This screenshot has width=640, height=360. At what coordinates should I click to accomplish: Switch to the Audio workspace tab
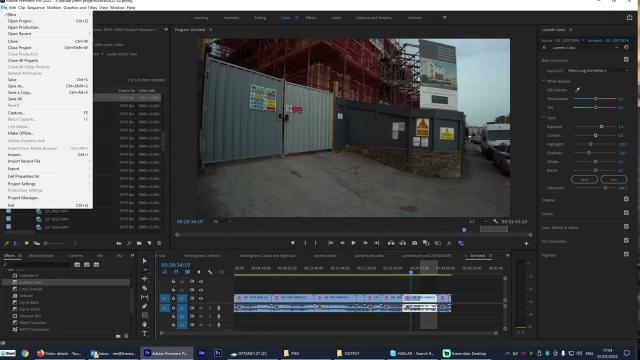click(x=336, y=18)
